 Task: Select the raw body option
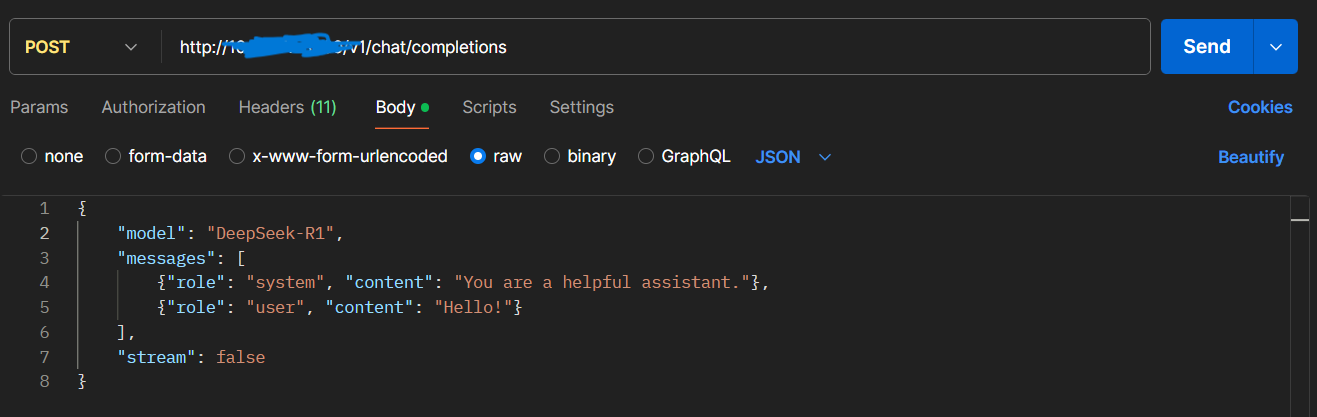coord(496,156)
